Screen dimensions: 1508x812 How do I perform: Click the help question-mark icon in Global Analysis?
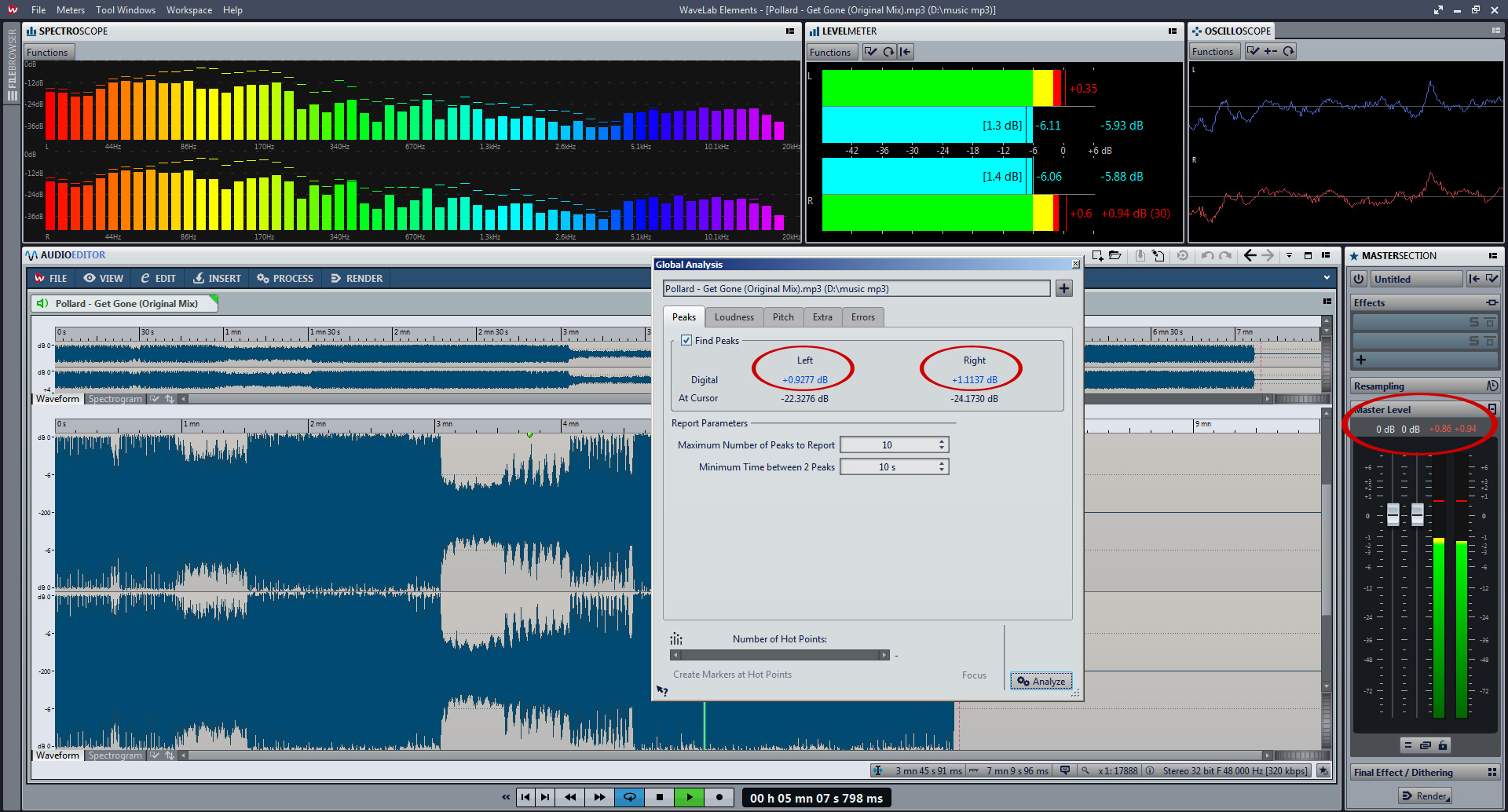click(662, 691)
